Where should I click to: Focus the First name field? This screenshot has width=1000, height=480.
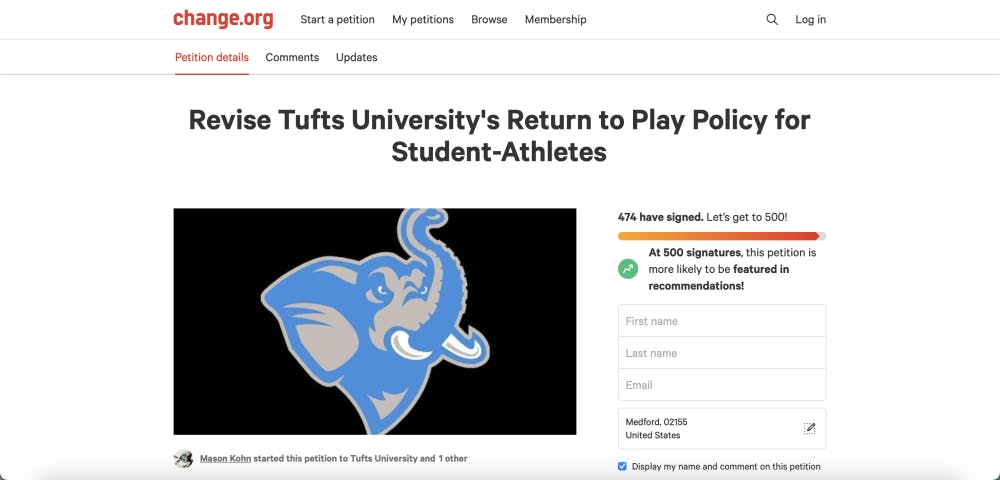(722, 321)
